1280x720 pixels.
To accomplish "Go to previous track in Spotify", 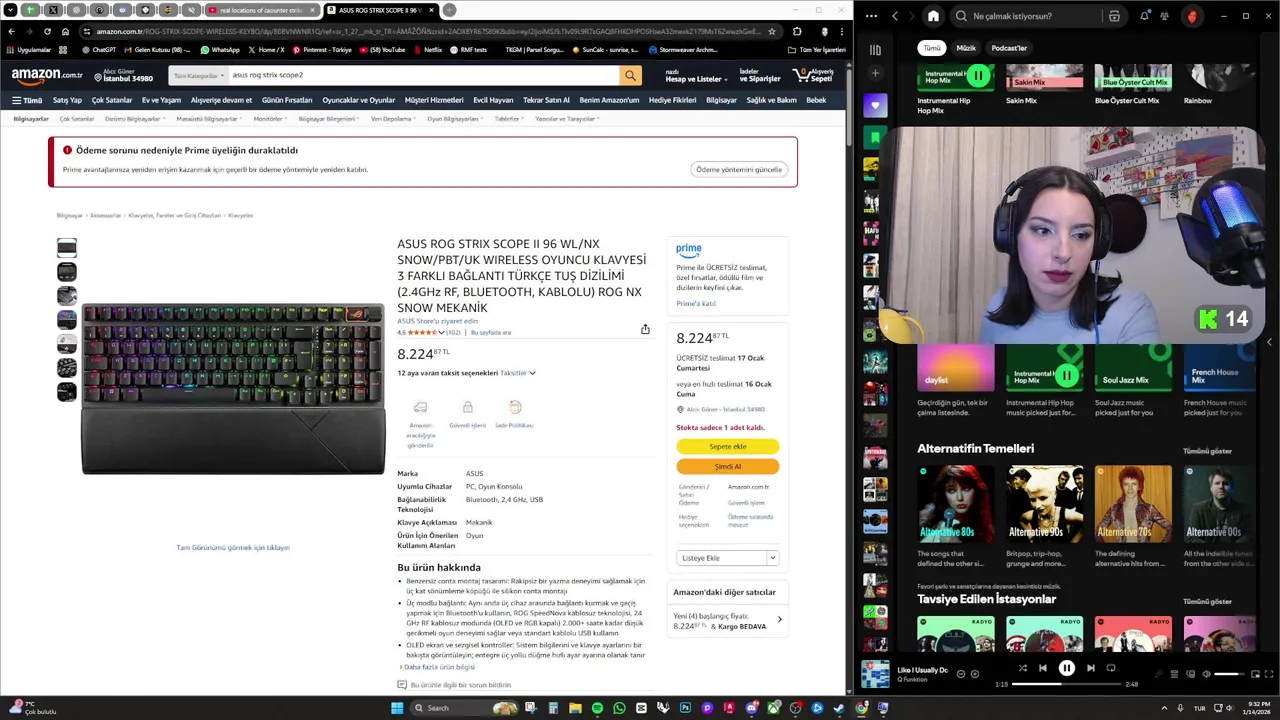I will click(x=1042, y=668).
